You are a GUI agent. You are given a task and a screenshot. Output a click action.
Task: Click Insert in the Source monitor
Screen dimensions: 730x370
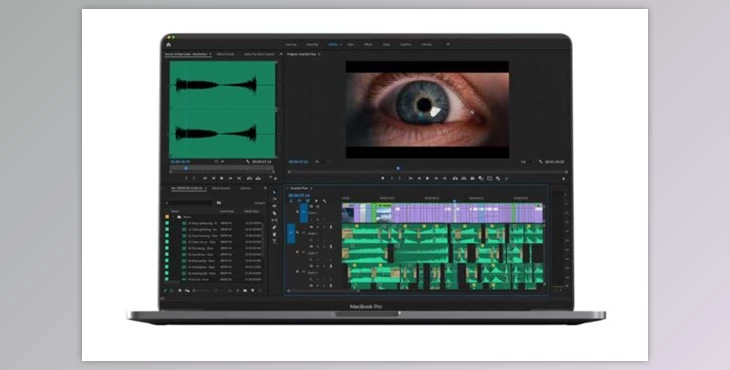249,178
